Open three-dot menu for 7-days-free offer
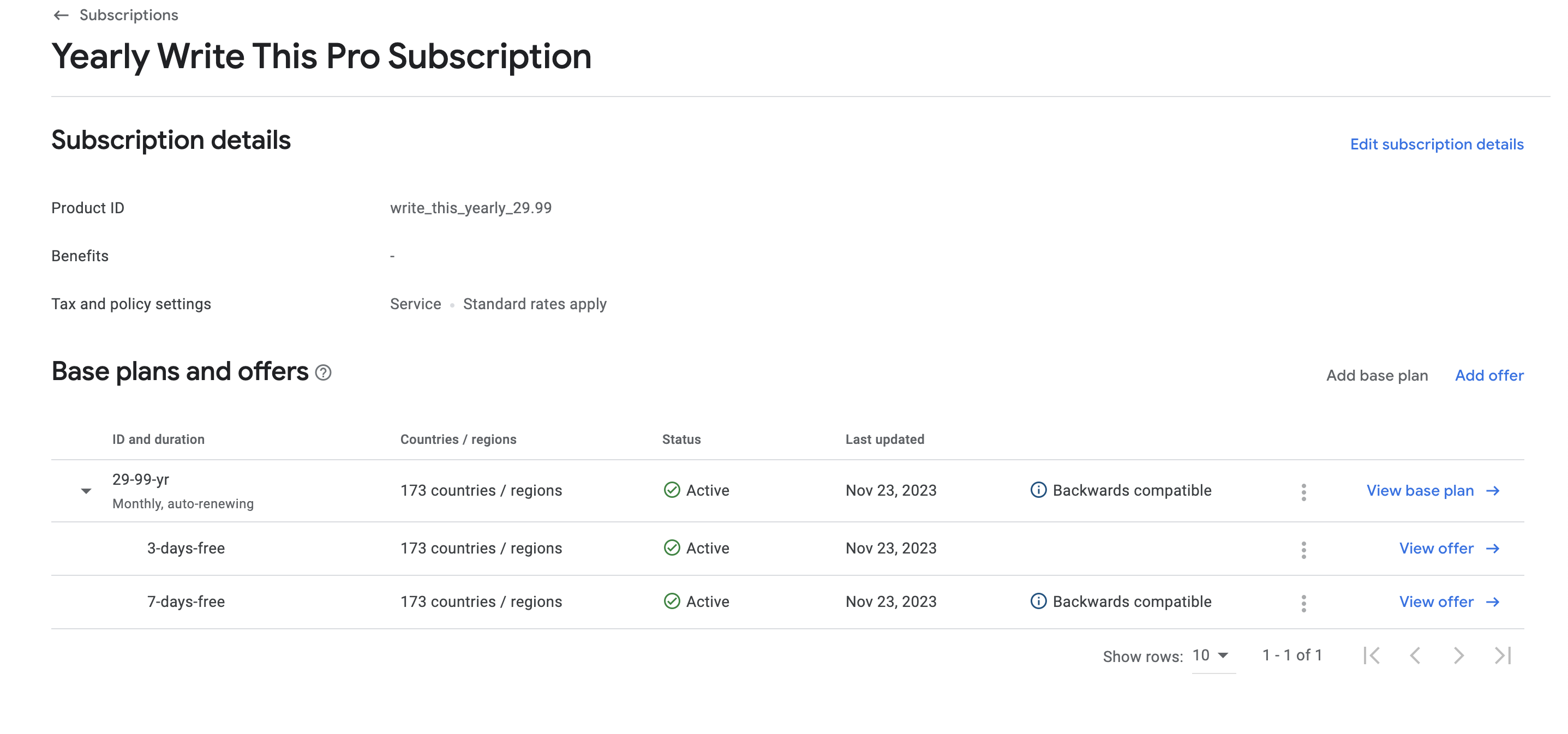This screenshot has width=1568, height=734. [1303, 603]
